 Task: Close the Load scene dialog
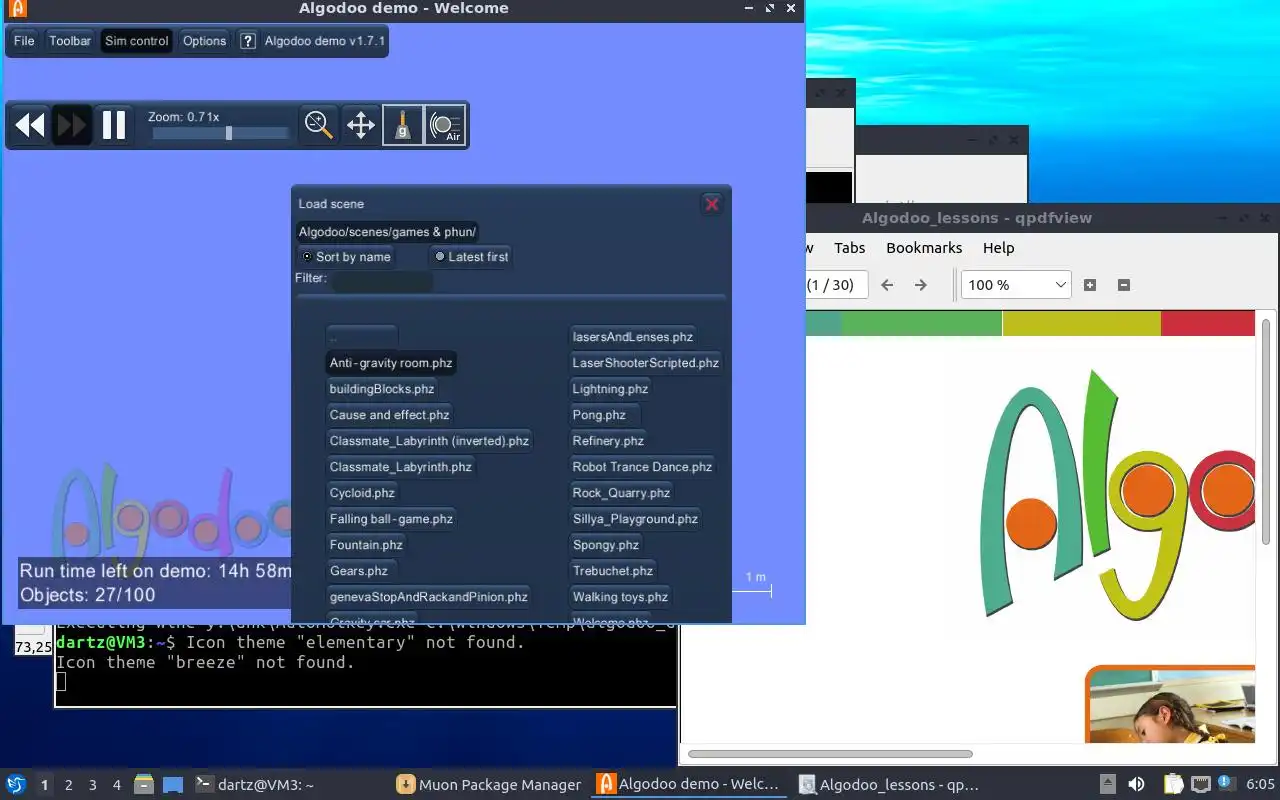click(712, 204)
